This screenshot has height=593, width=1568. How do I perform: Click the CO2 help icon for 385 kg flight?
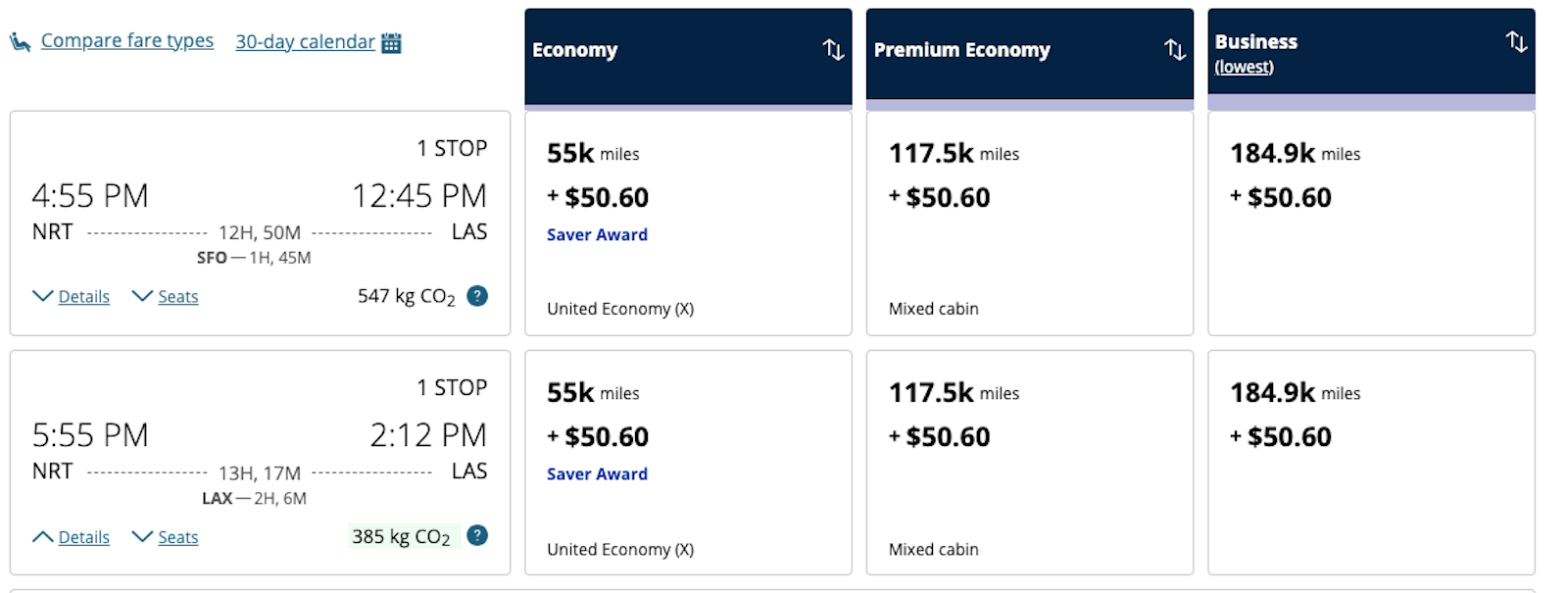point(477,536)
